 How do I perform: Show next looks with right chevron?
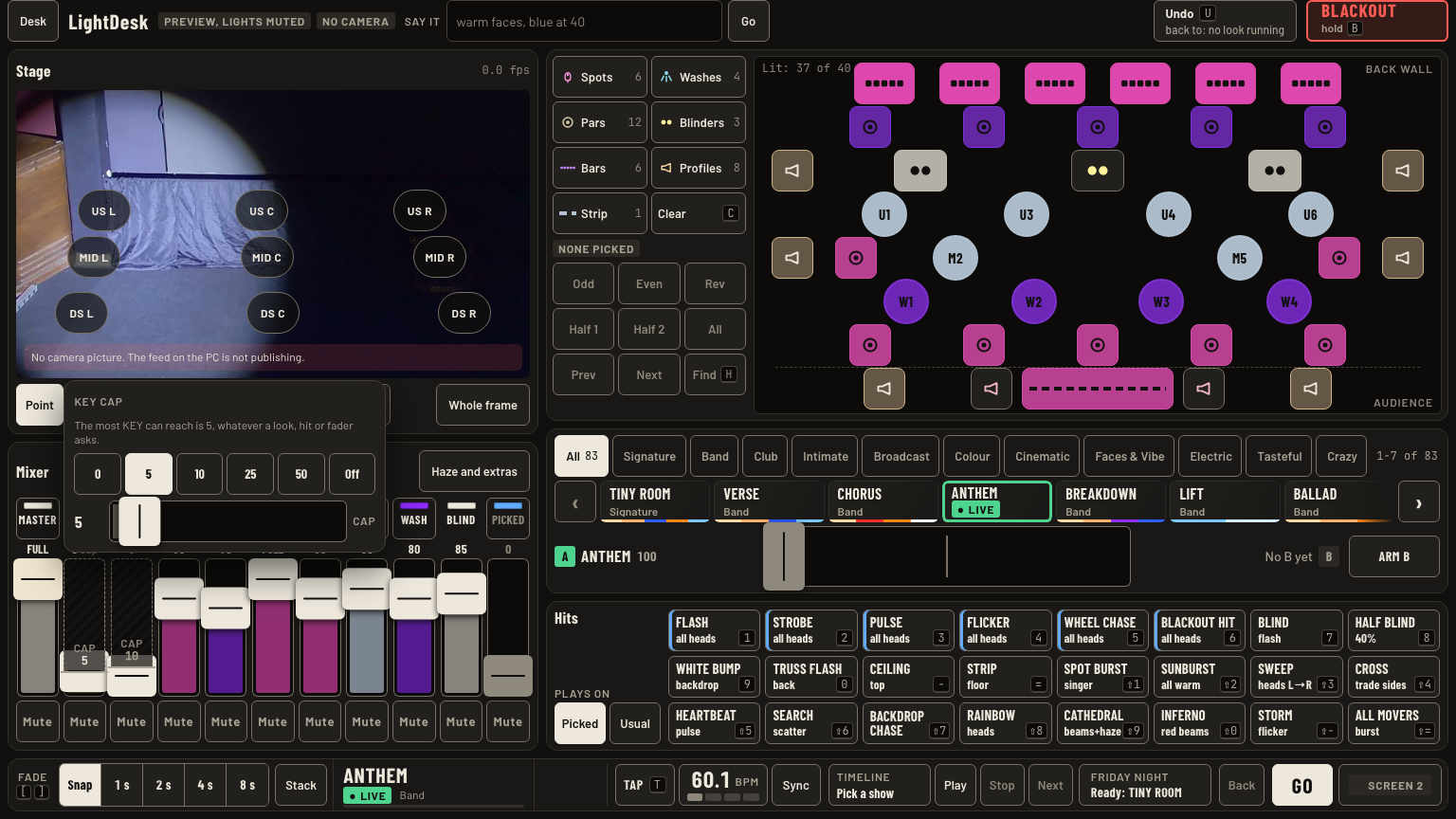point(1418,502)
